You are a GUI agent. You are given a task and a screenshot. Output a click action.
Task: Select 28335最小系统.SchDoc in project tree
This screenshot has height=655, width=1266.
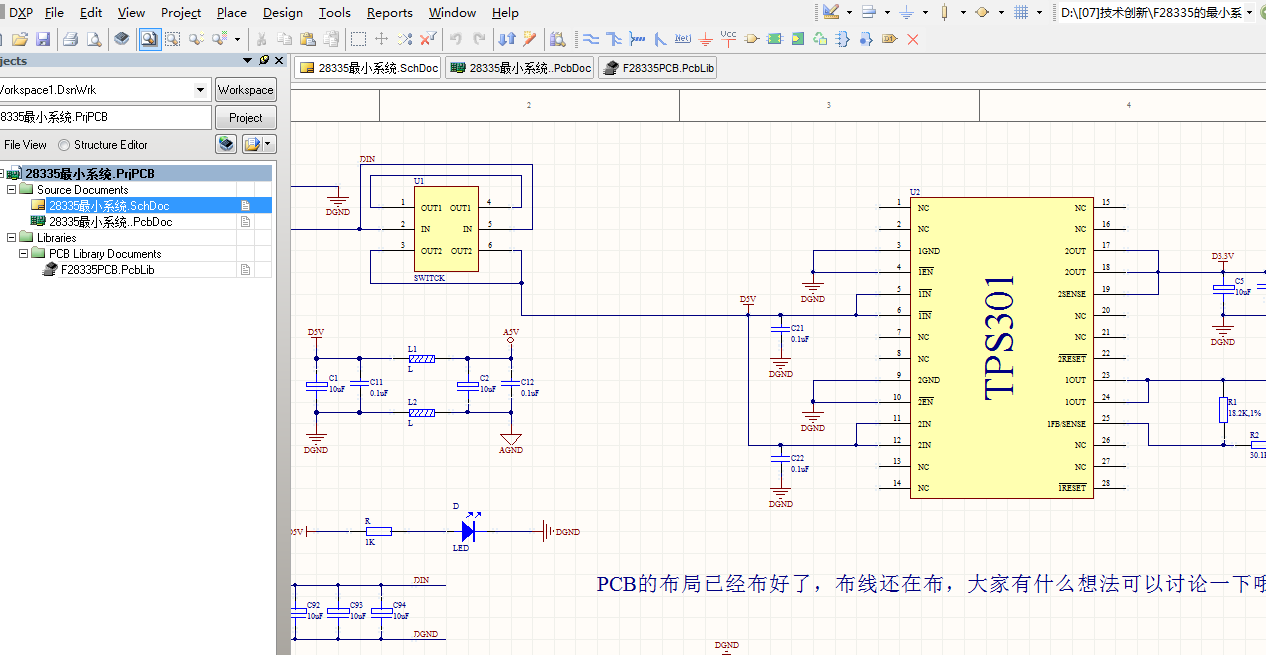[x=109, y=206]
